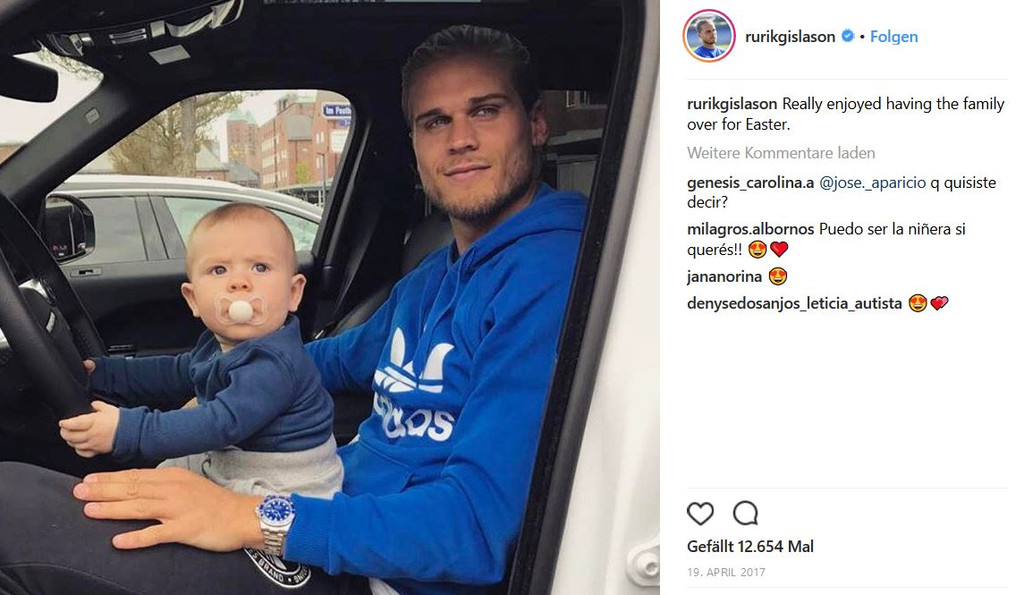Open milagros.albornos commenter profile
This screenshot has width=1024, height=595.
(x=750, y=229)
